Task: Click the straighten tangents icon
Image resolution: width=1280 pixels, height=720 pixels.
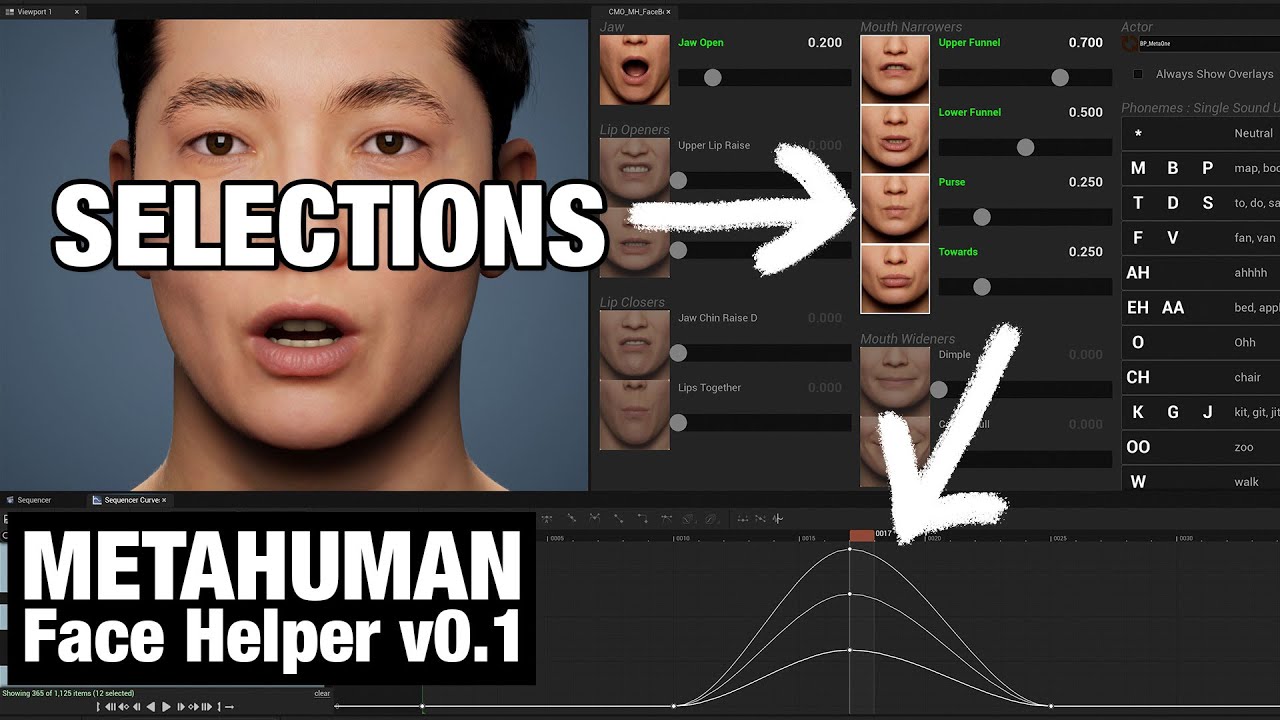Action: click(760, 519)
